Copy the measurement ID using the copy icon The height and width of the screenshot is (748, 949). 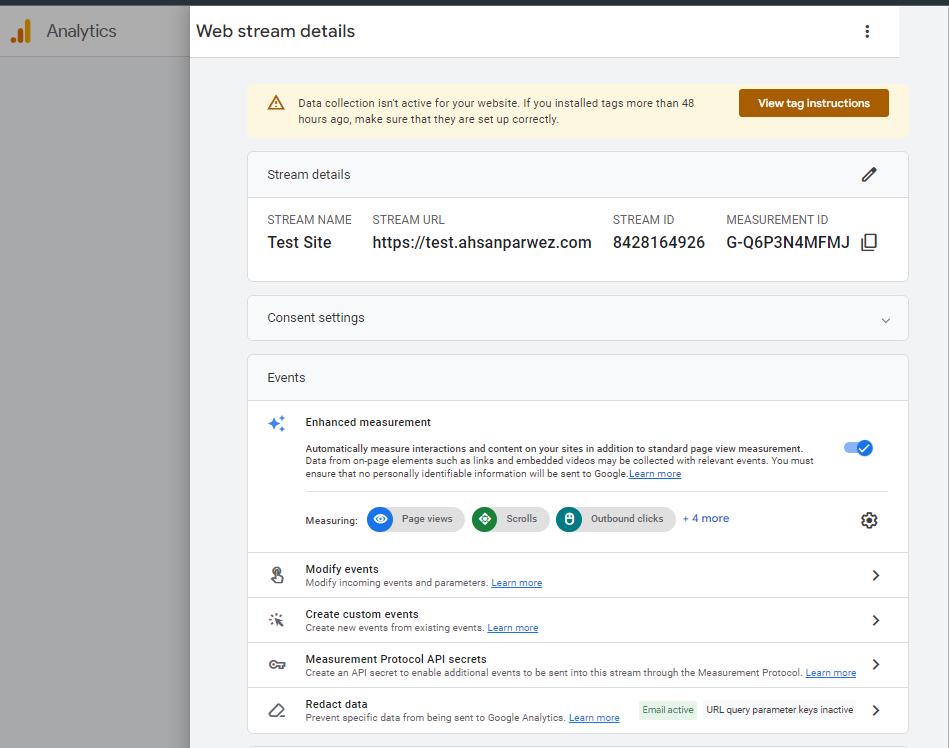coord(869,242)
